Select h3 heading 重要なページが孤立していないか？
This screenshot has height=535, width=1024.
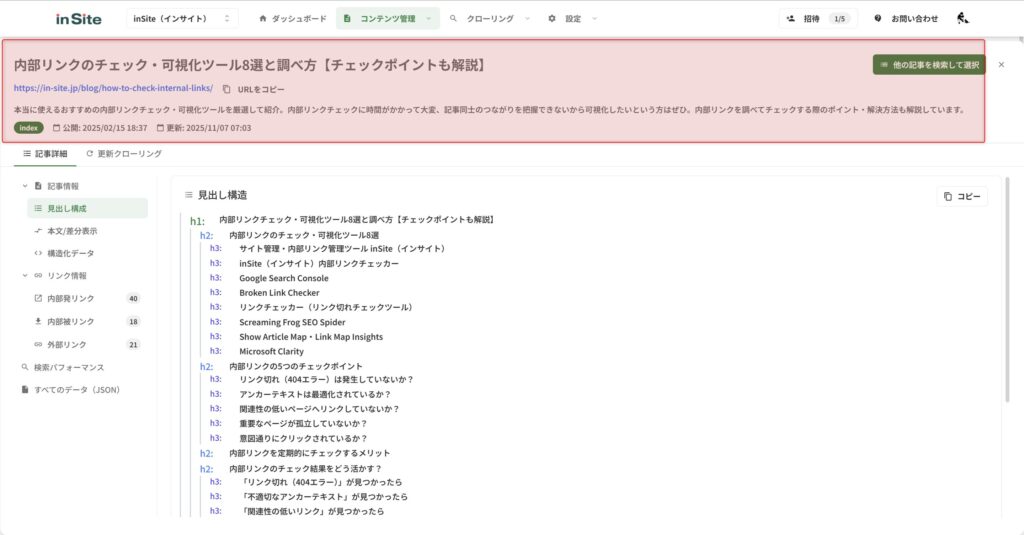click(303, 423)
